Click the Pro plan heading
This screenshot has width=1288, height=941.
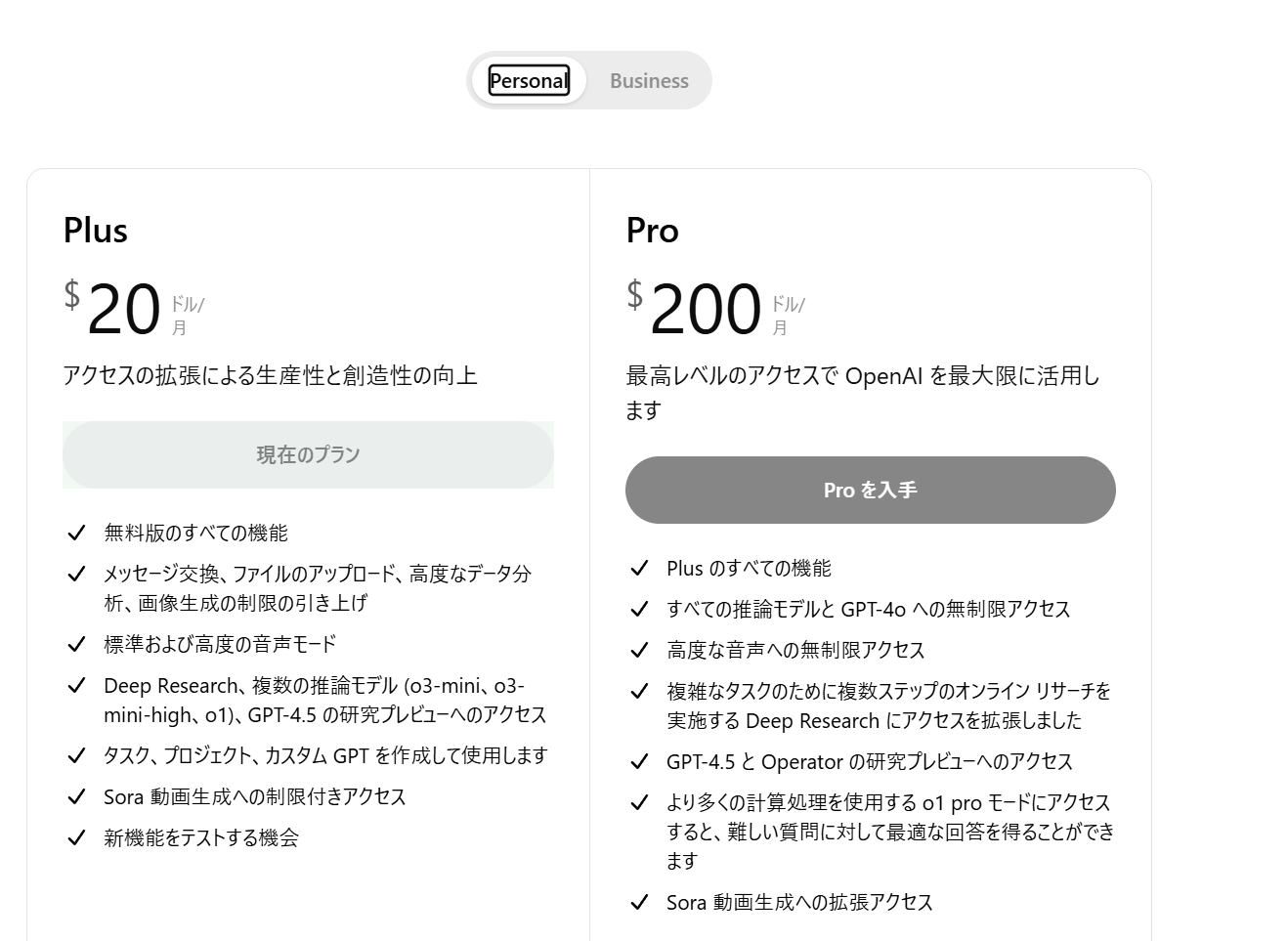[x=652, y=231]
